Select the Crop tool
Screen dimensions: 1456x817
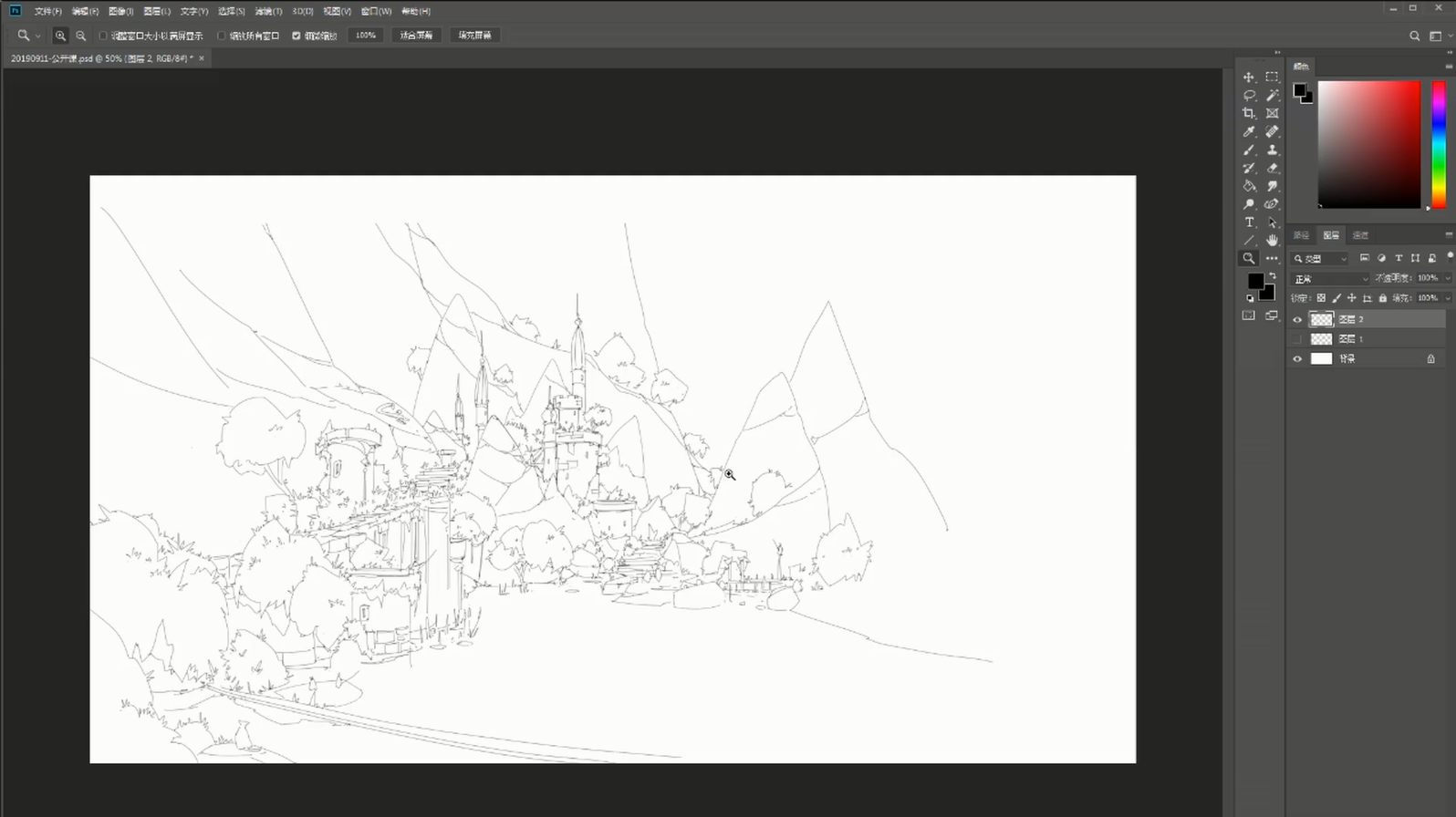[1249, 114]
